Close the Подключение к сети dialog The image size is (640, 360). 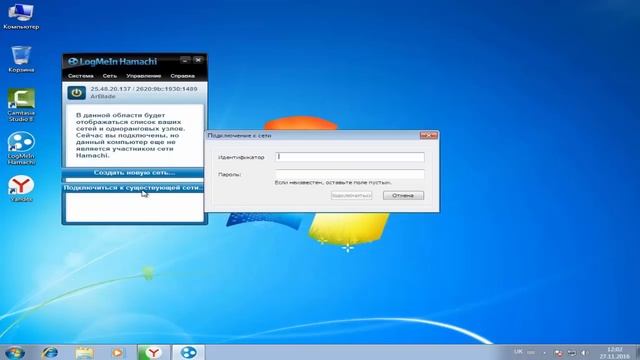[429, 135]
